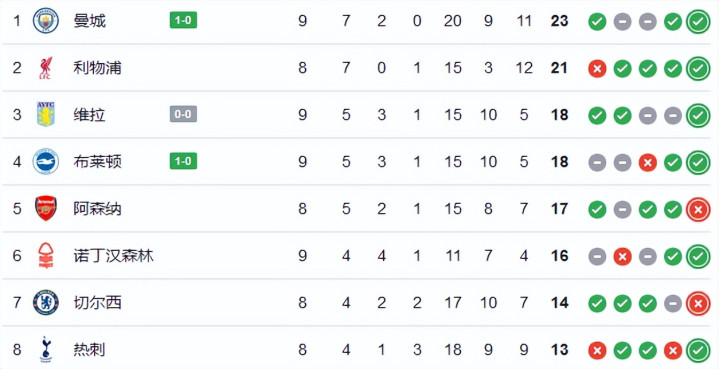This screenshot has width=719, height=369.
Task: Click the Brighton club crest
Action: [46, 161]
